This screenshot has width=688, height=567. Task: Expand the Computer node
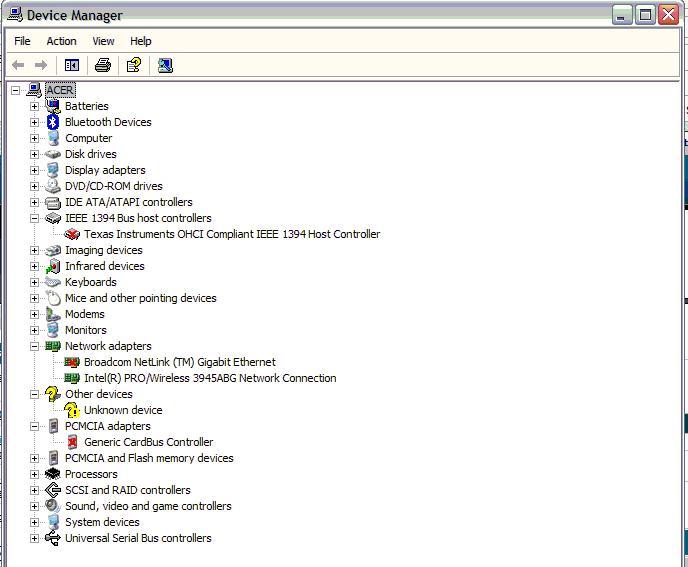pos(34,138)
